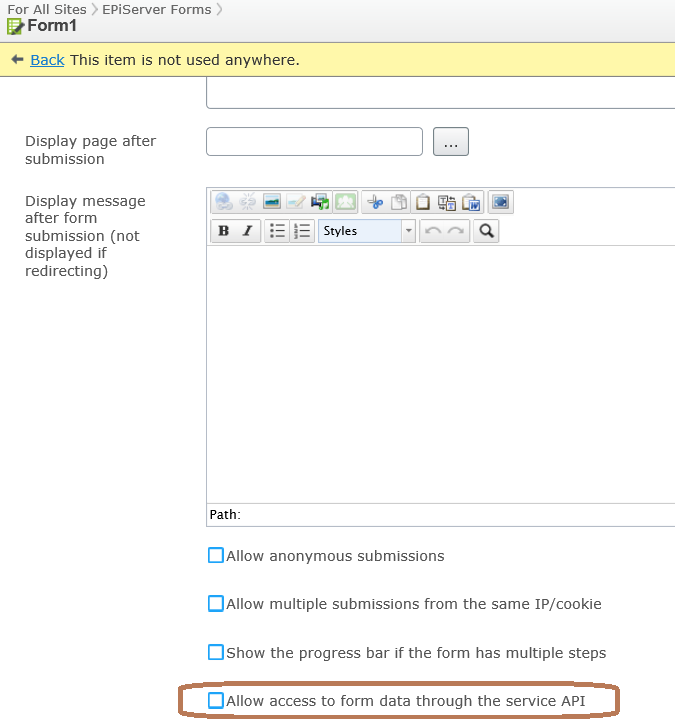The image size is (675, 720).
Task: Insert a bulleted list
Action: point(277,231)
